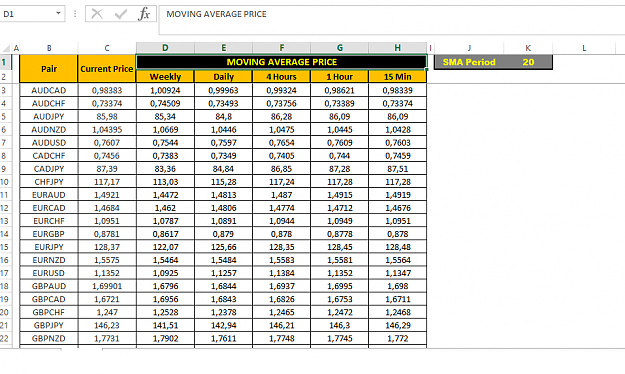This screenshot has width=625, height=374.
Task: Click the Select All corner triangle
Action: click(6, 48)
